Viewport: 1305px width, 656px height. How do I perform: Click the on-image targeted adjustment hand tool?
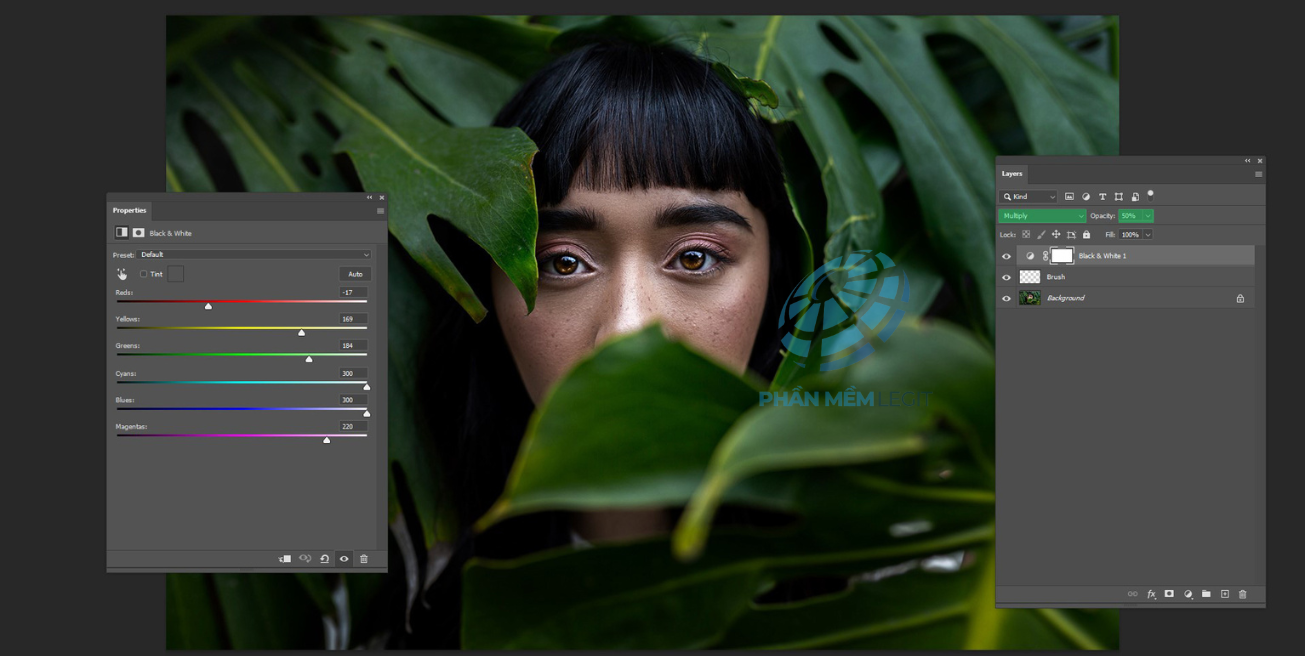click(122, 274)
